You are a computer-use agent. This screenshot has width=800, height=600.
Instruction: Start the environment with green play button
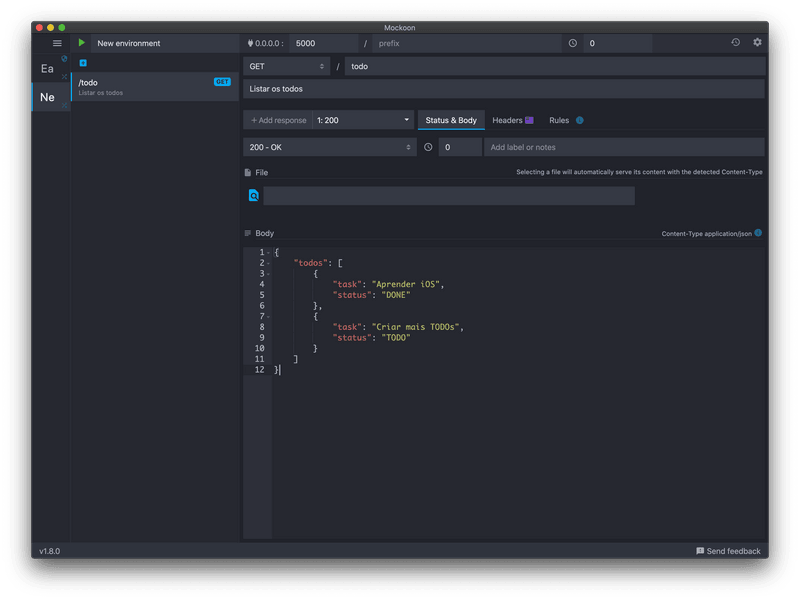(82, 43)
